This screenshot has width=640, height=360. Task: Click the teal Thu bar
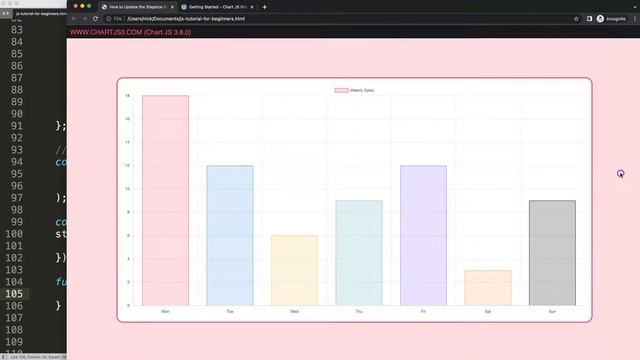point(359,253)
